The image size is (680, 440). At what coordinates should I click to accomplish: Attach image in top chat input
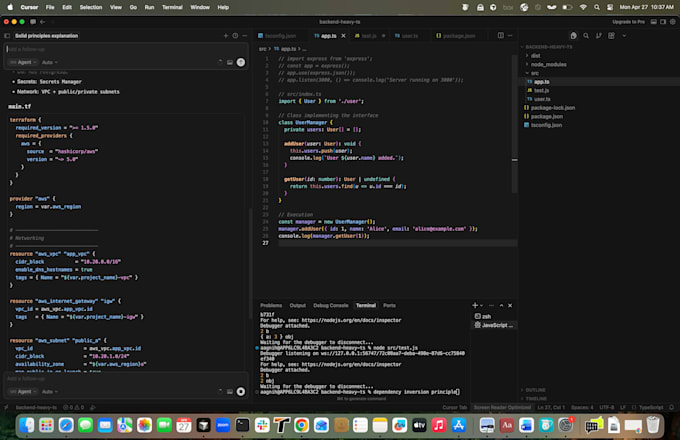229,62
